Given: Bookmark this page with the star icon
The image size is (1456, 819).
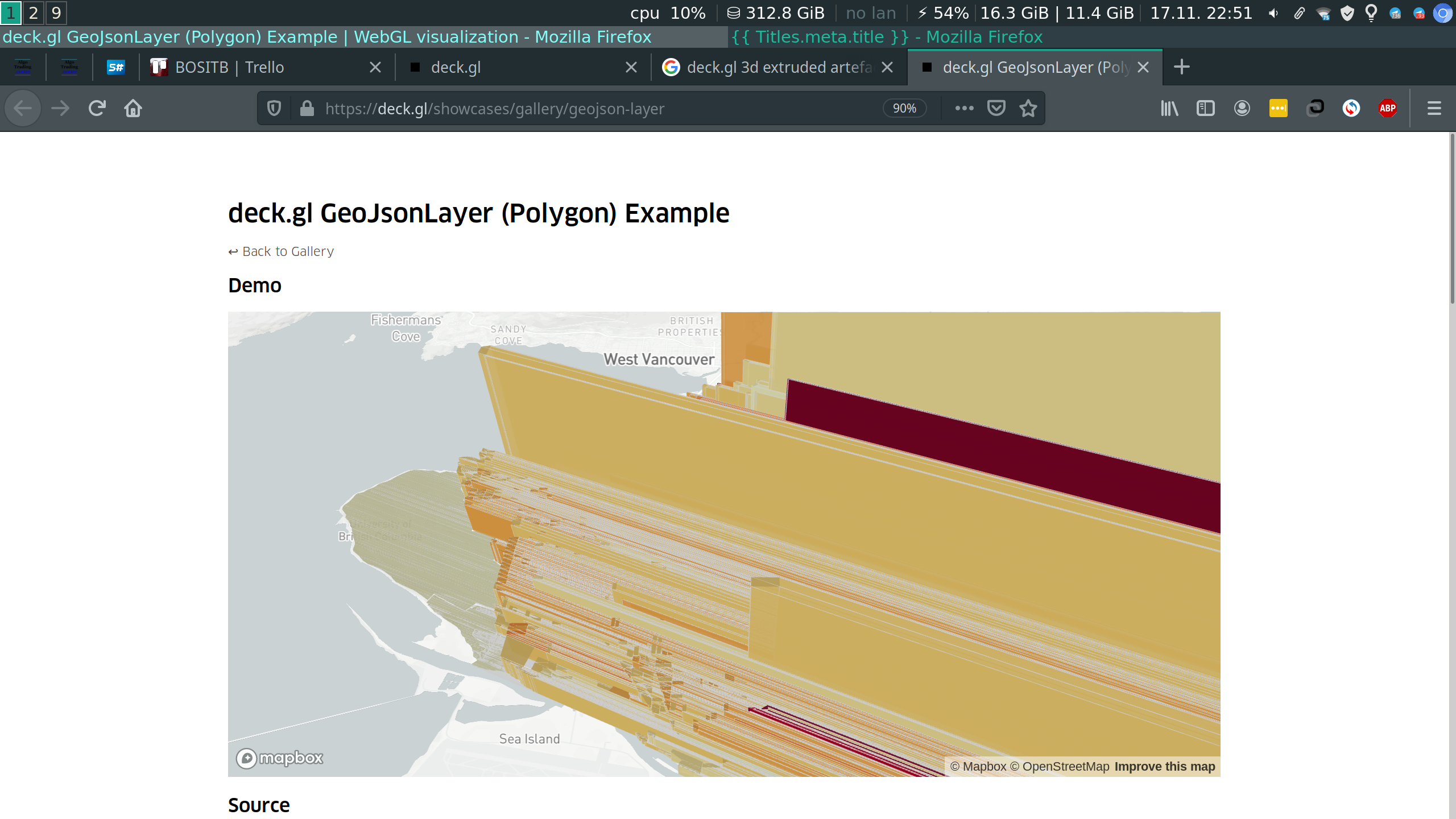Looking at the screenshot, I should tap(1028, 108).
